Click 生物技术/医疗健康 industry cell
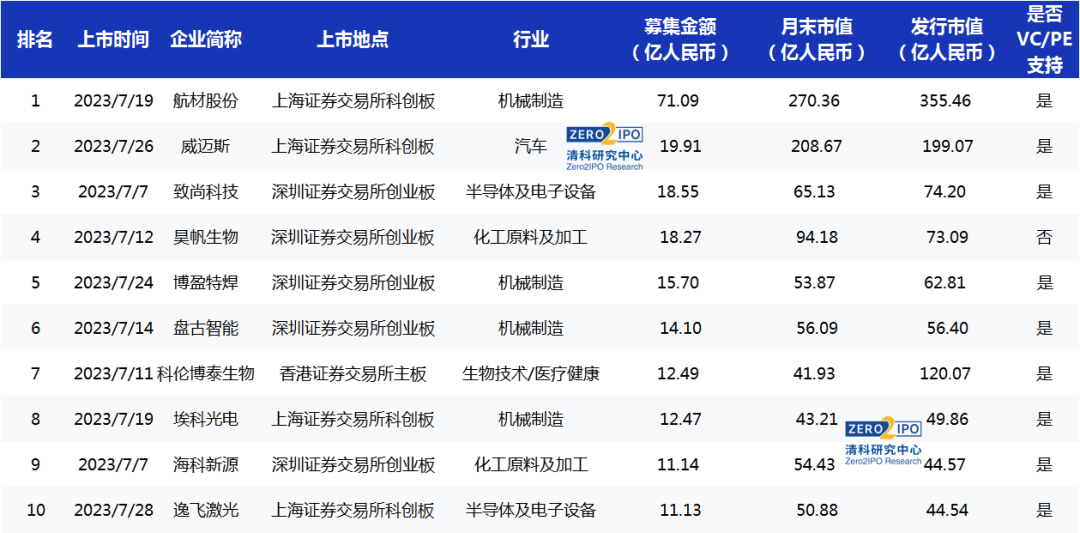Image resolution: width=1080 pixels, height=533 pixels. 531,374
